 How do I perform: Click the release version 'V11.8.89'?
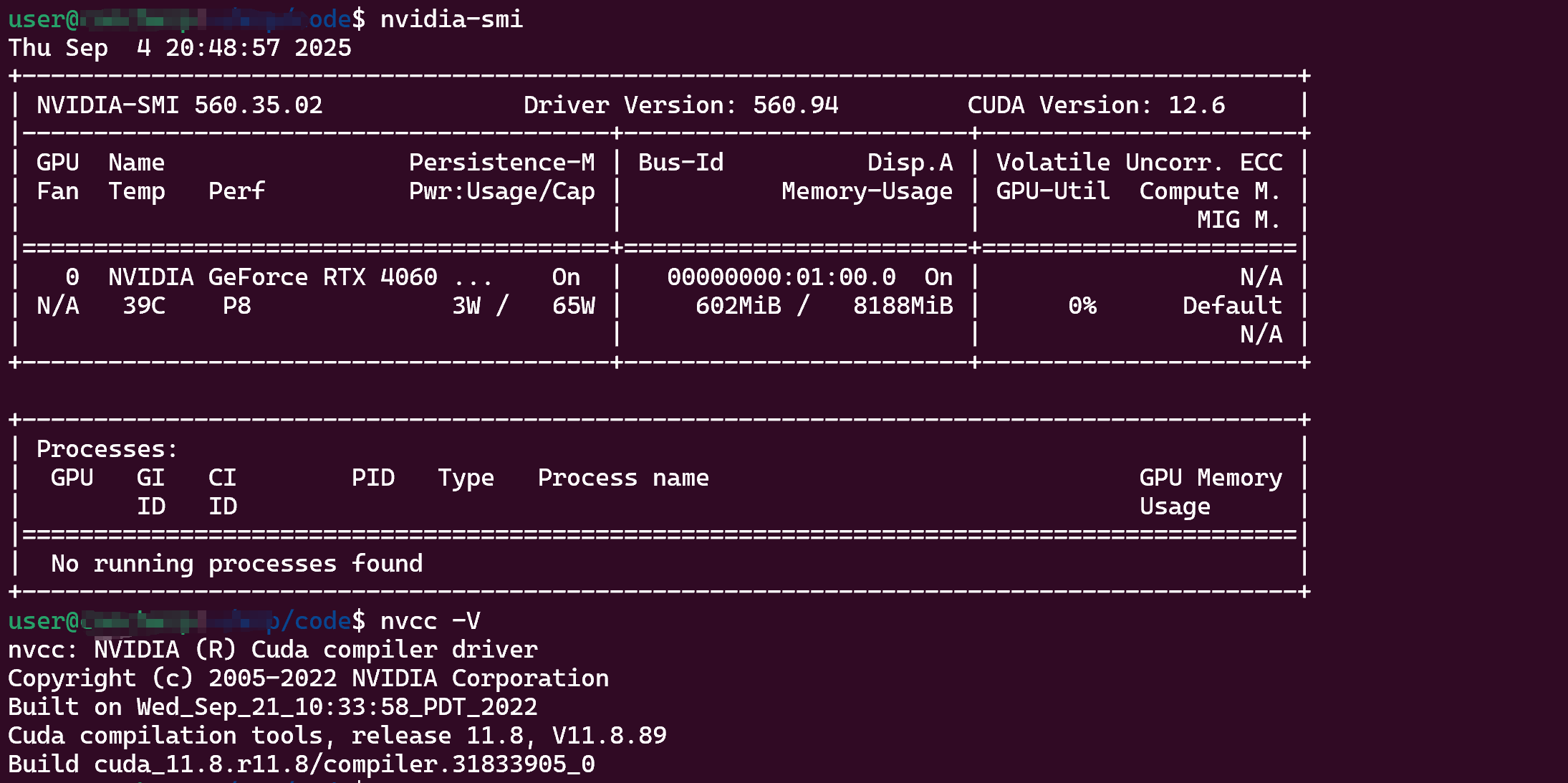(x=610, y=736)
